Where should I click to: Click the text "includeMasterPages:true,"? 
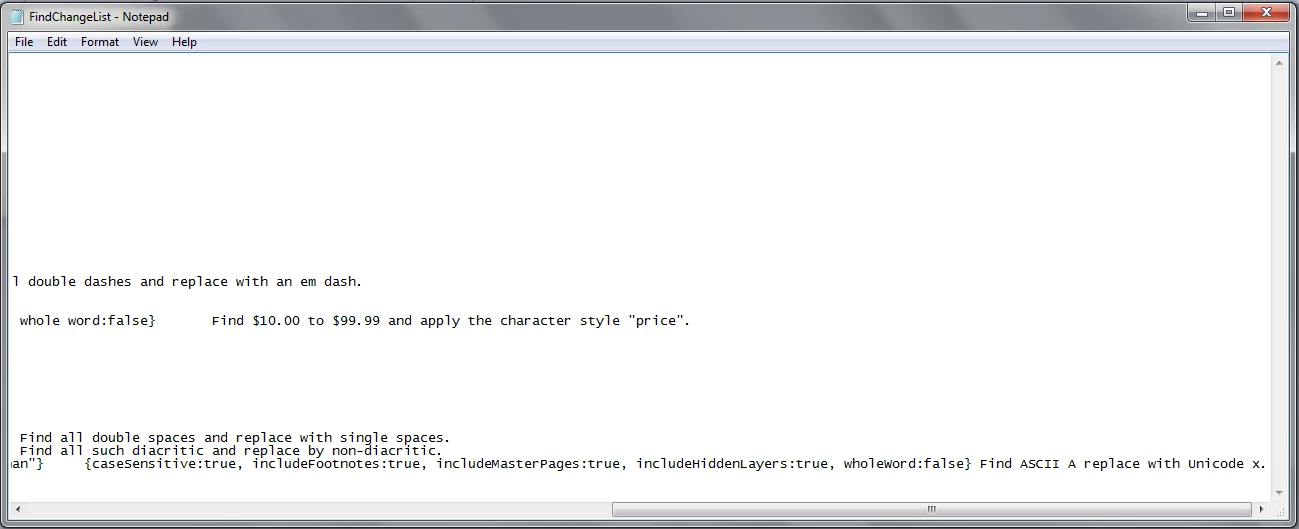pyautogui.click(x=532, y=464)
